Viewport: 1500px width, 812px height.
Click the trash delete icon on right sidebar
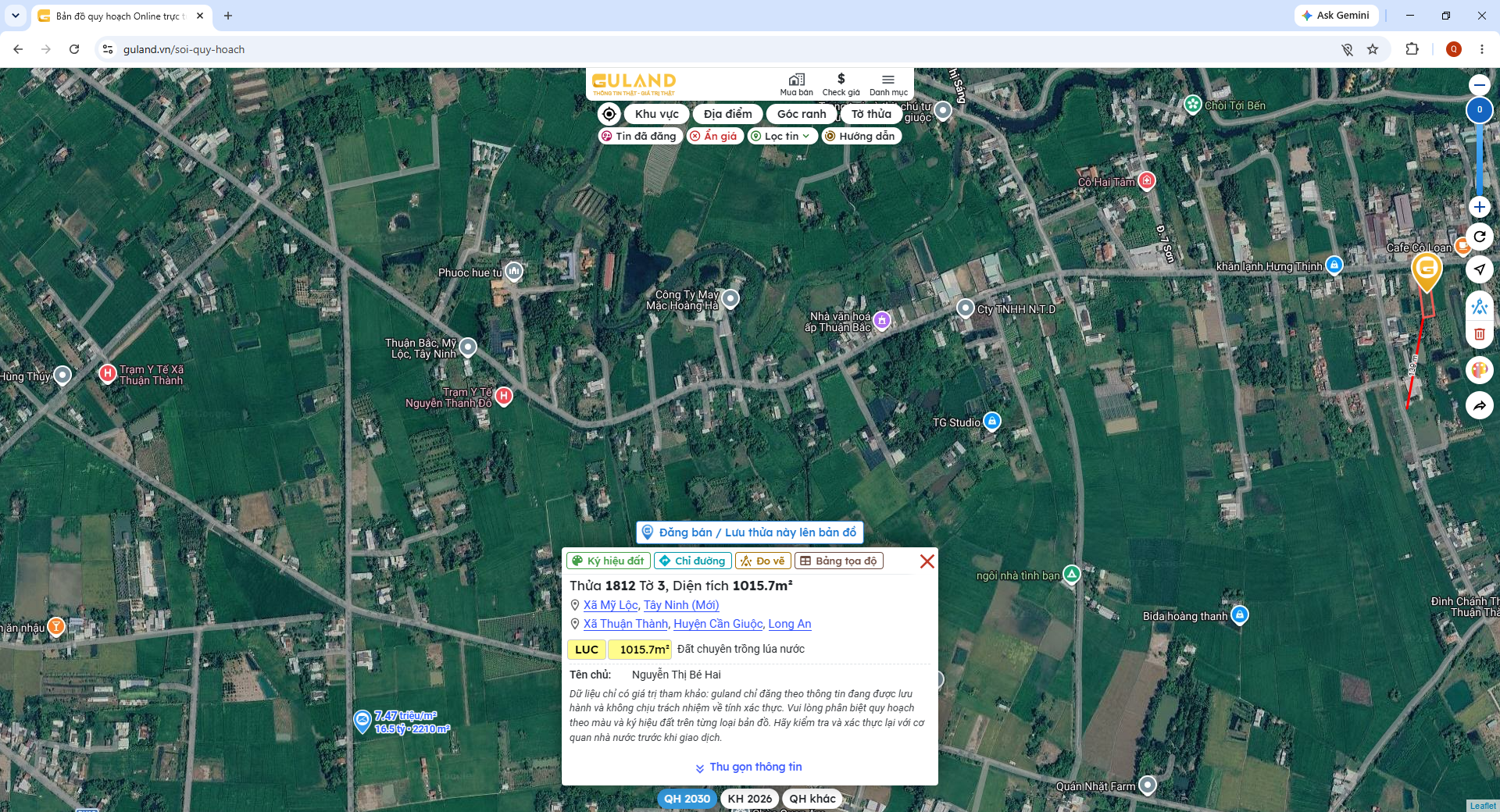pos(1480,334)
